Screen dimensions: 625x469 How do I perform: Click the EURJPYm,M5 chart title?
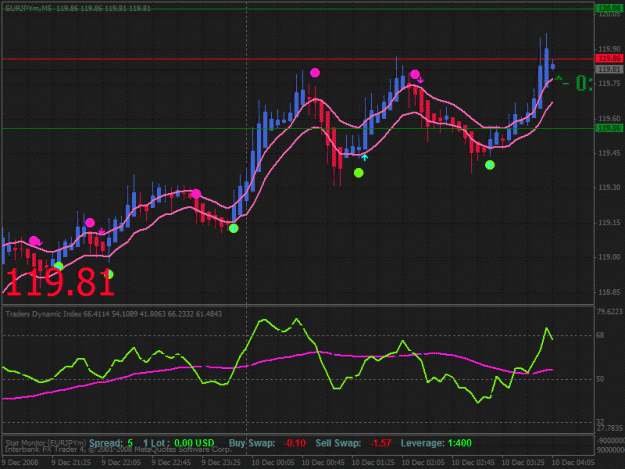pos(28,8)
